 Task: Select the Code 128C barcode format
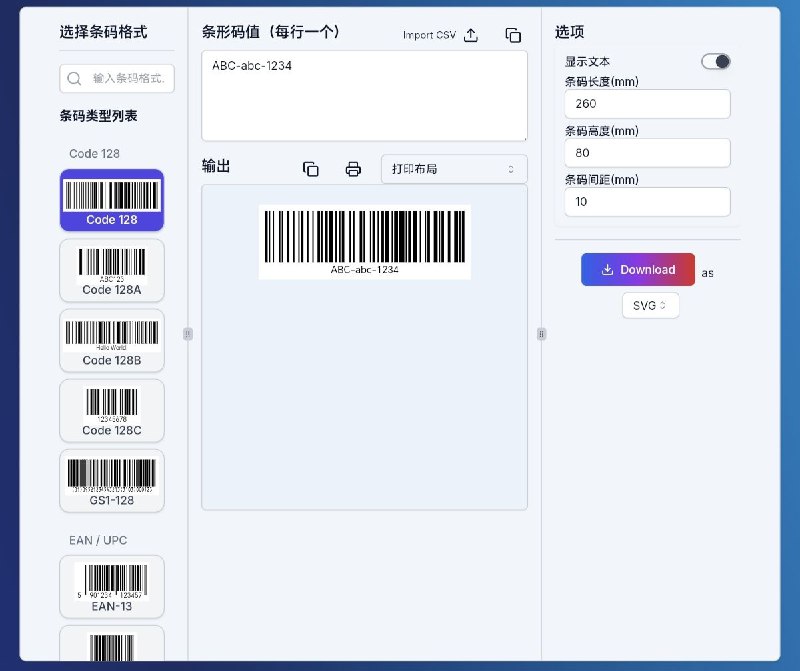112,410
